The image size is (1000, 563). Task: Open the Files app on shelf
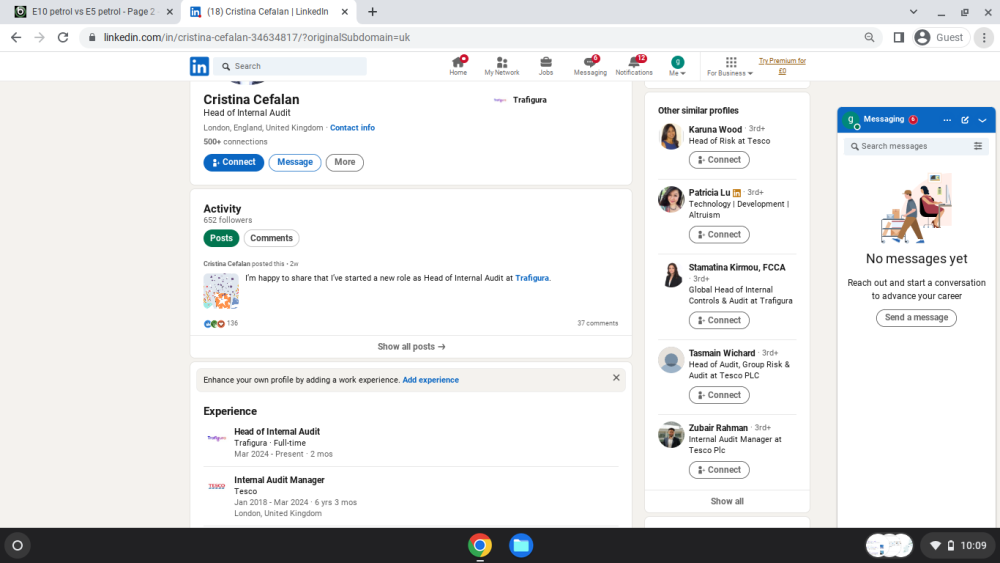(521, 546)
